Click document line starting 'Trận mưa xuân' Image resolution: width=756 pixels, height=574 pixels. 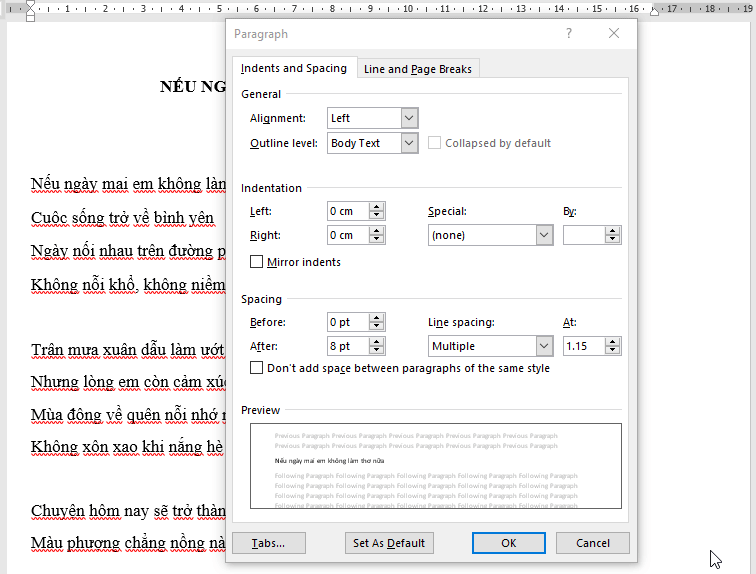(128, 350)
